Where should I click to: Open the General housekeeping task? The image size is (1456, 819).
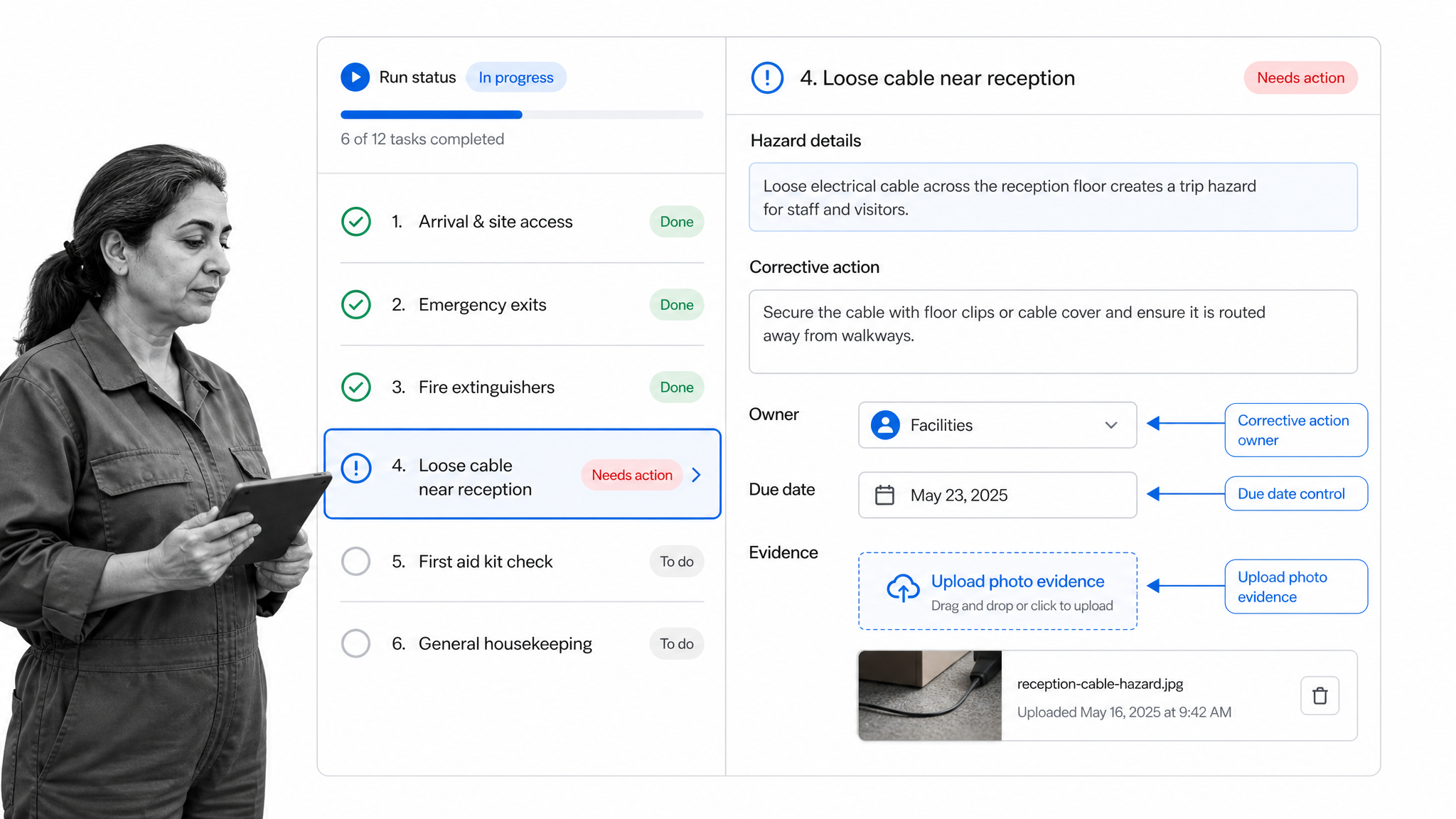coord(522,643)
